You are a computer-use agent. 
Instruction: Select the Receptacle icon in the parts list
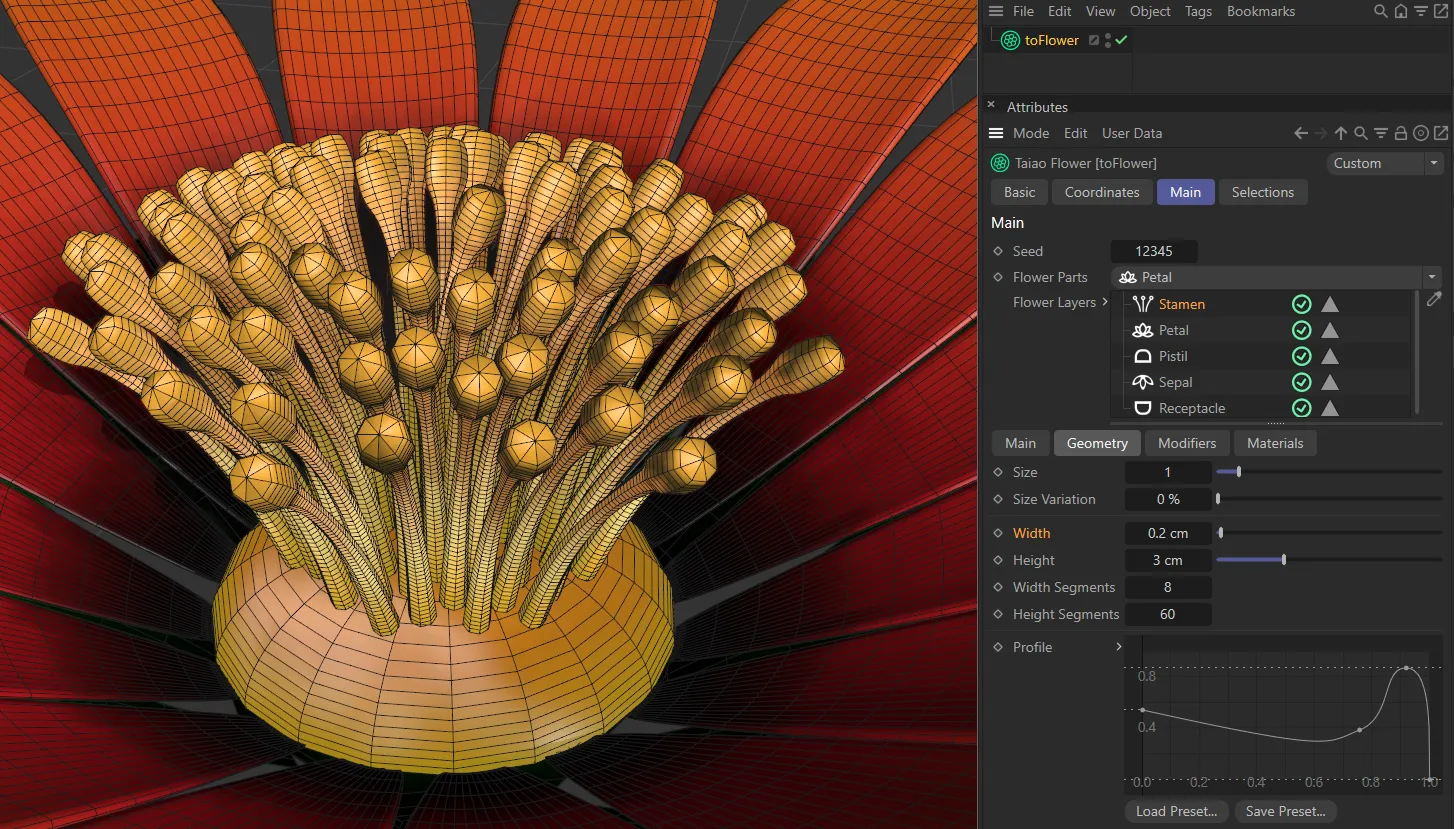pos(1141,408)
